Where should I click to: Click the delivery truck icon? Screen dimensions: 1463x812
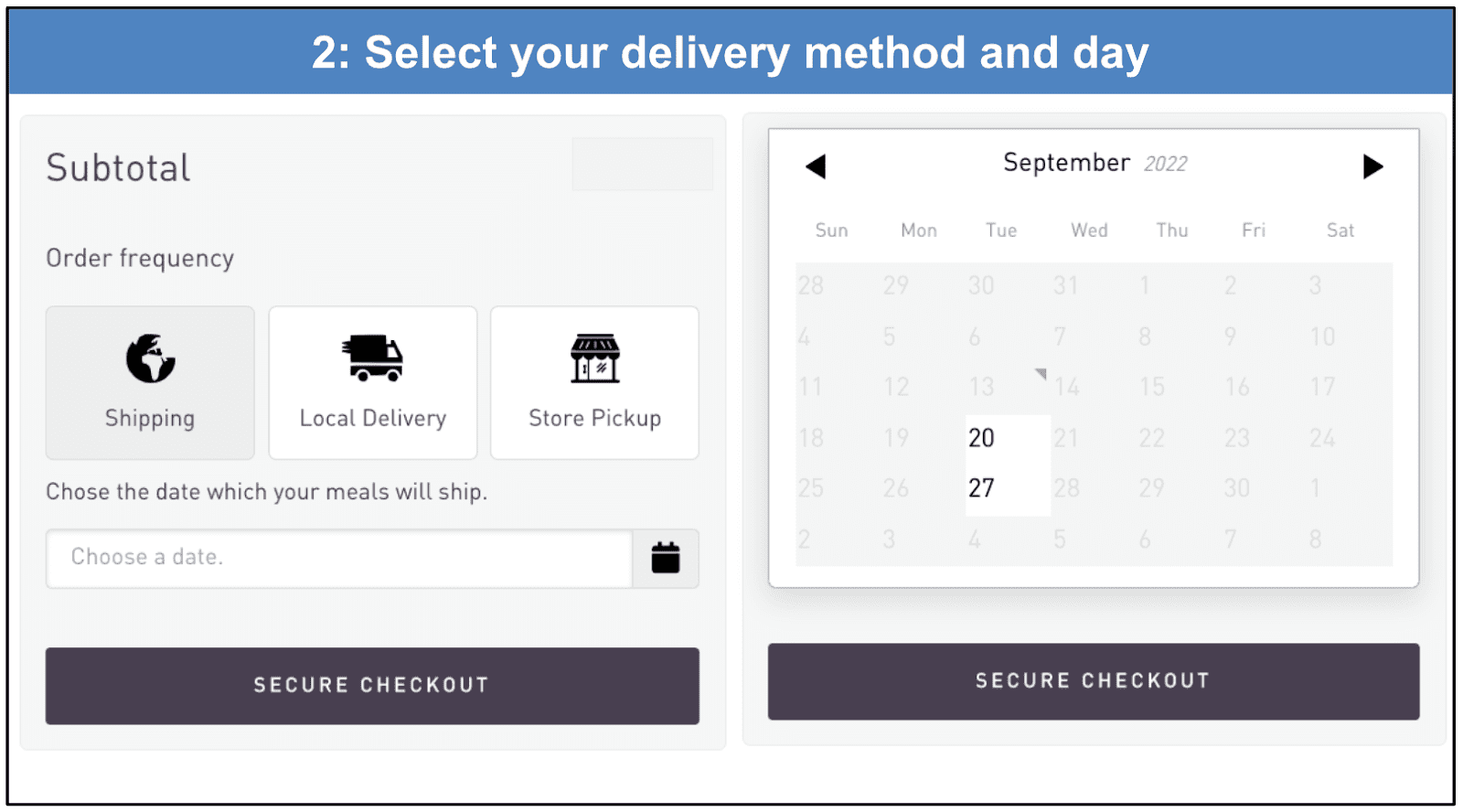click(371, 358)
